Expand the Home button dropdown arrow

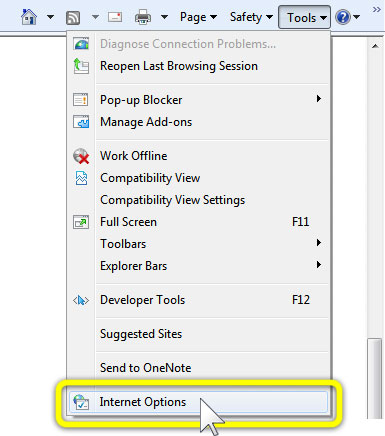[50, 17]
